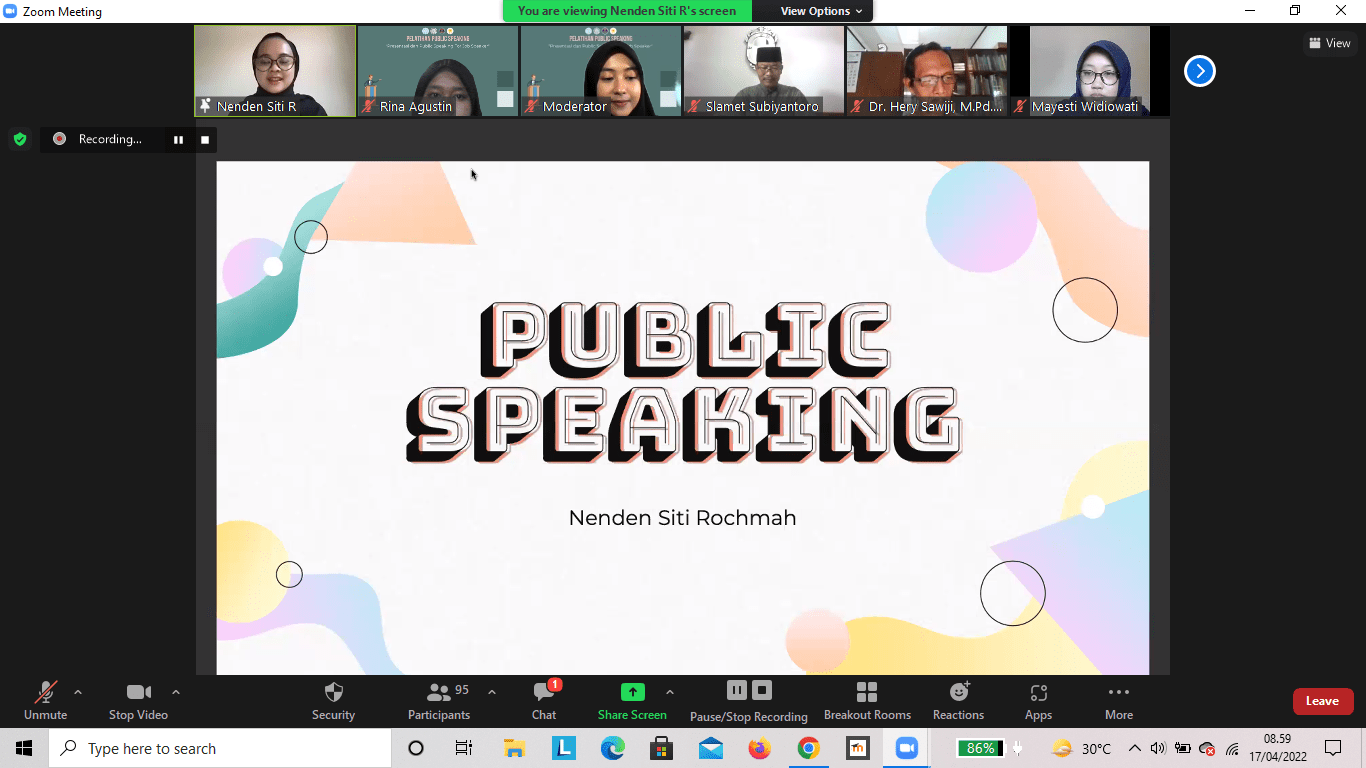Pause recording in the bottom toolbar
1366x768 pixels.
tap(737, 690)
